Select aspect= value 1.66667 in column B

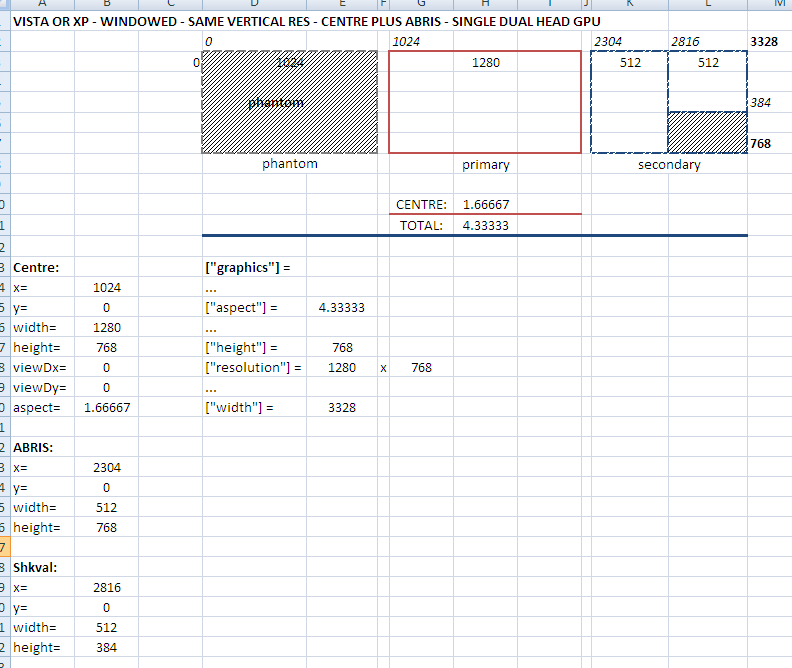click(x=107, y=407)
